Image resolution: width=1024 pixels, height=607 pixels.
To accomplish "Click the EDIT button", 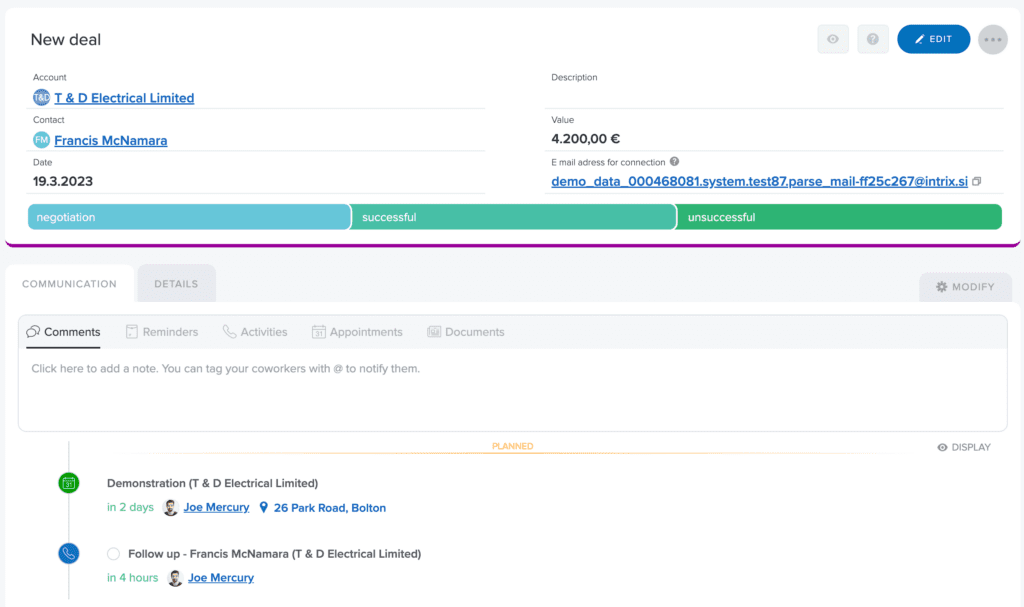I will (x=933, y=39).
